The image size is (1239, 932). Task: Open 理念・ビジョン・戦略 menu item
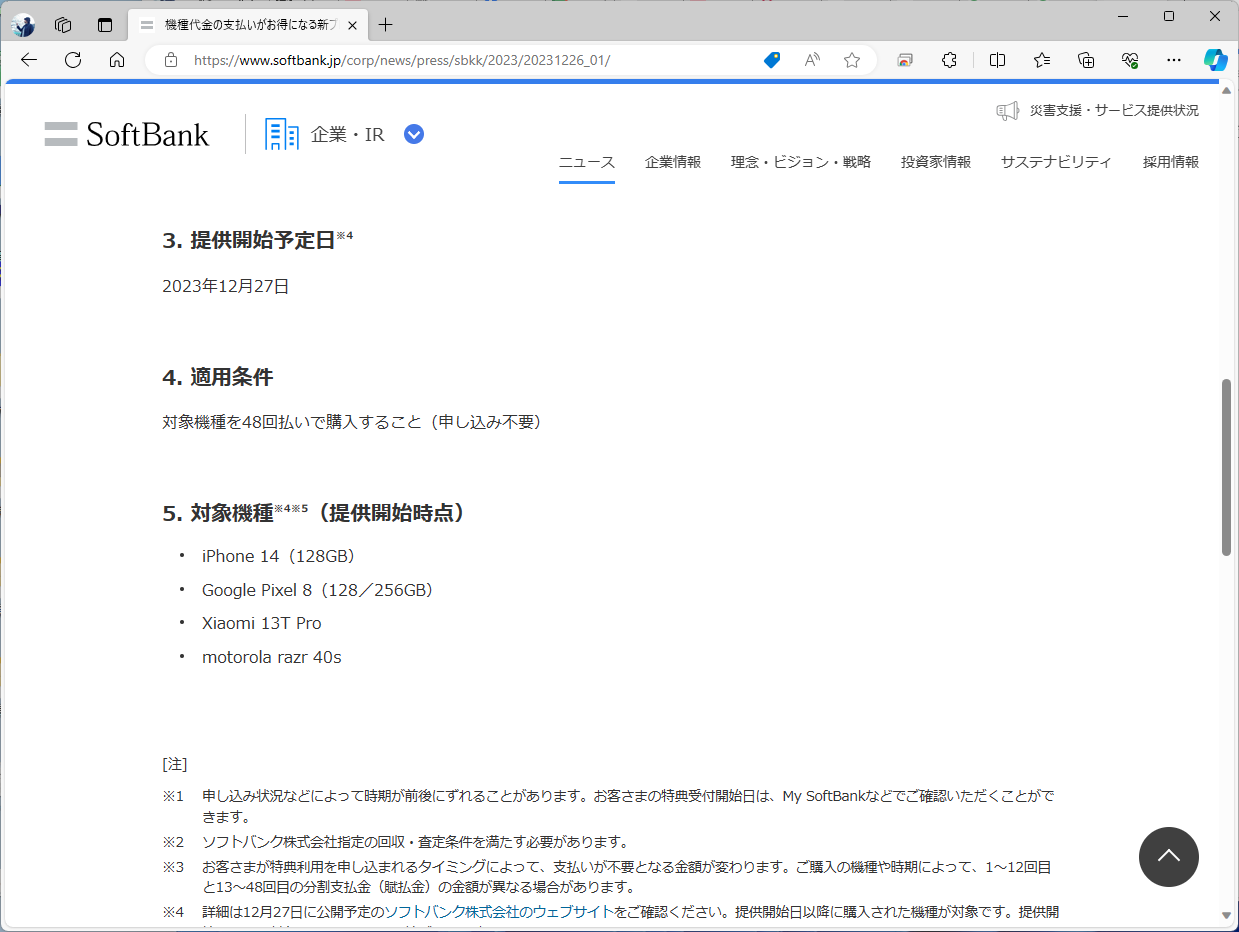801,162
